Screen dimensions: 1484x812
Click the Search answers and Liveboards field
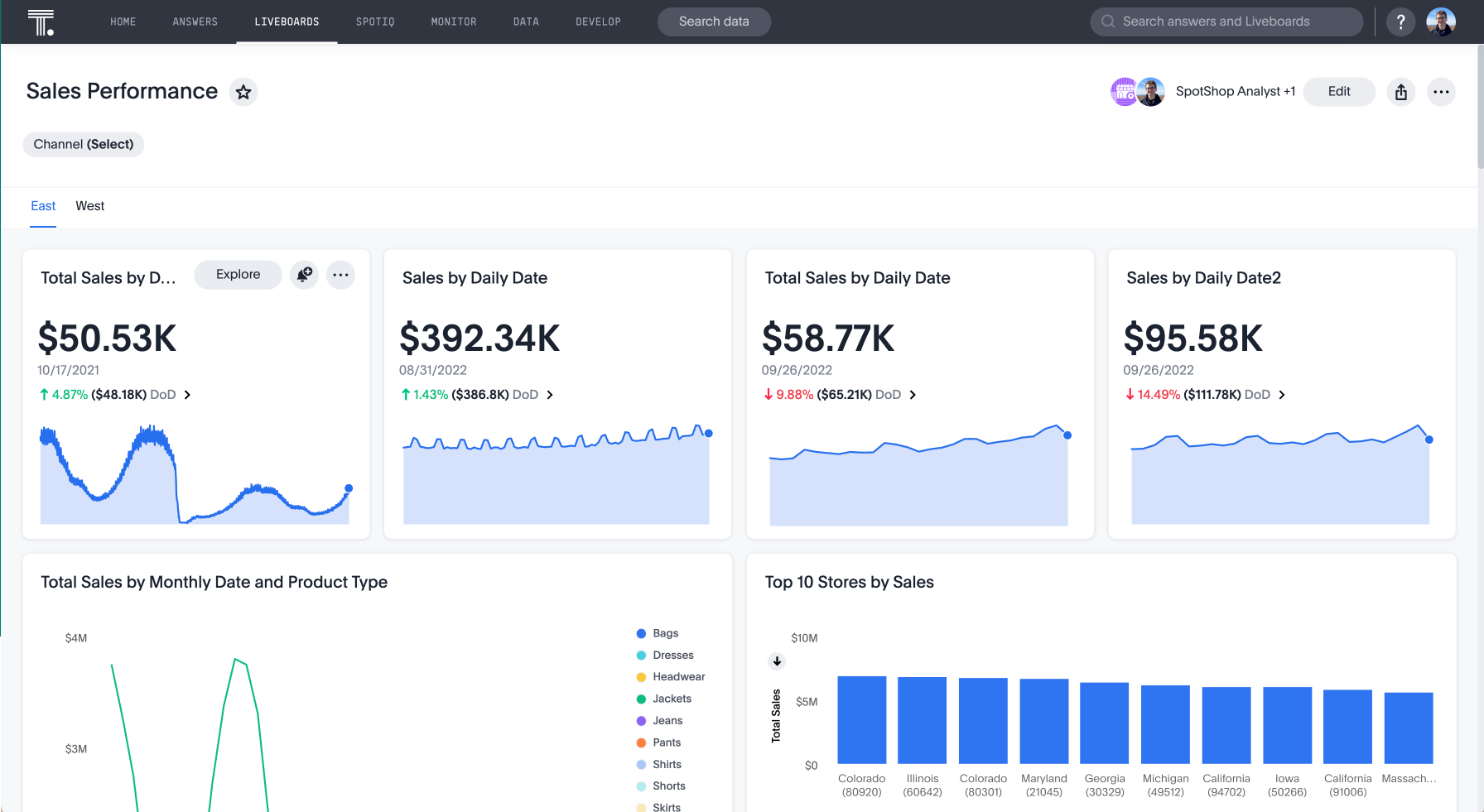tap(1226, 22)
